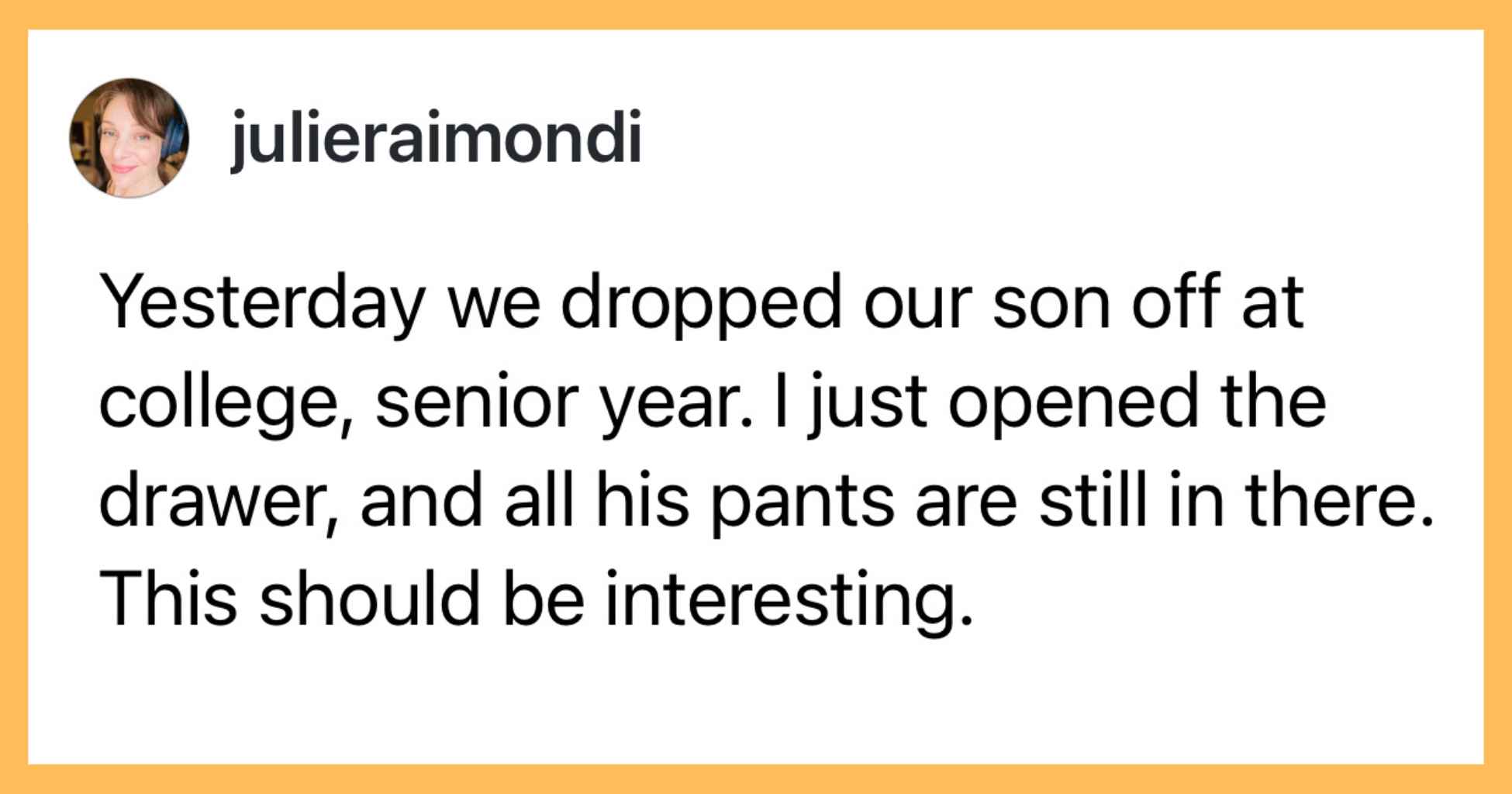The height and width of the screenshot is (794, 1512).
Task: Open the julieraimondi username link
Action: 437,138
